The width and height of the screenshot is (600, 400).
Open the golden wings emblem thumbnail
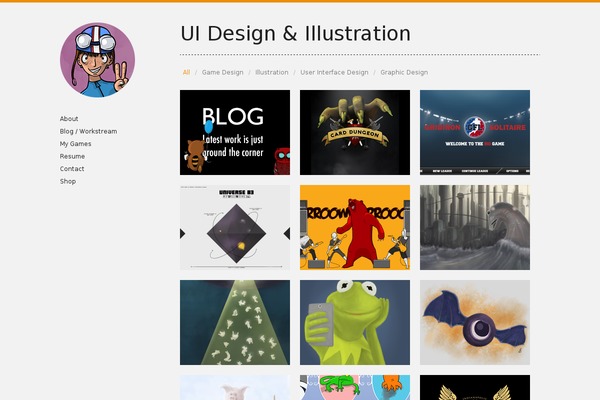point(475,387)
